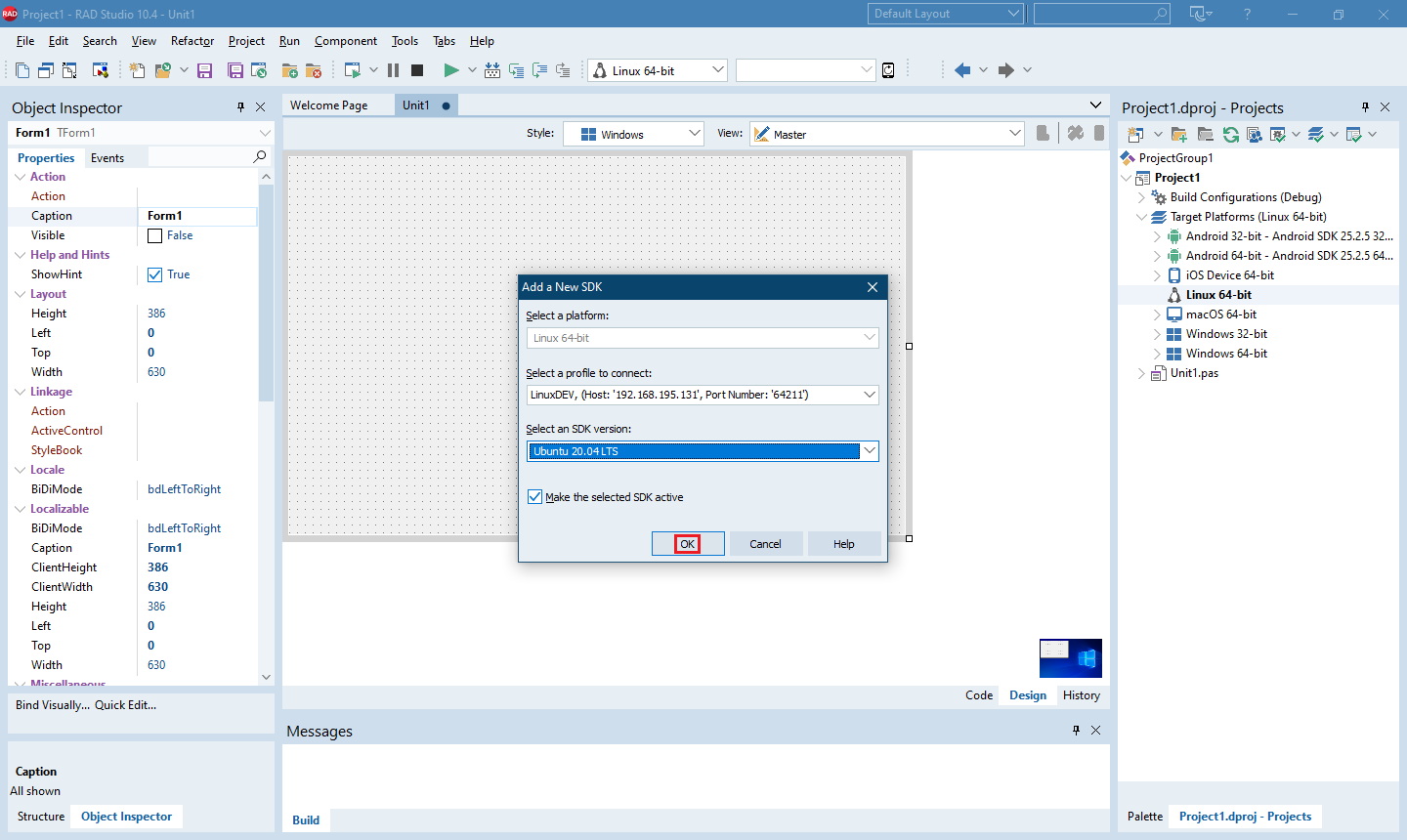This screenshot has width=1407, height=840.
Task: Open the Component menu
Action: (346, 41)
